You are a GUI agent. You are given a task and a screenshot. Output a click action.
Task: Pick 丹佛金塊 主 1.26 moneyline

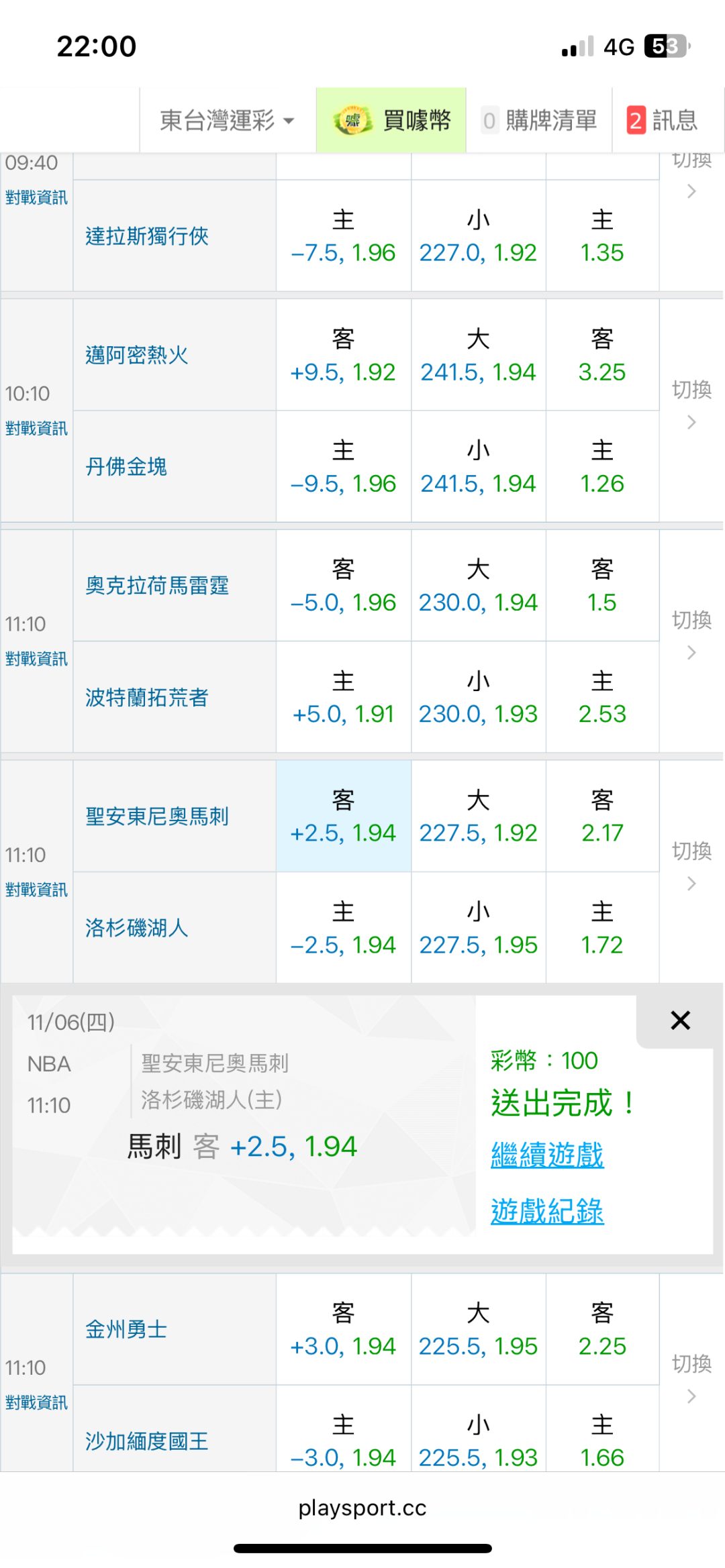(x=602, y=467)
